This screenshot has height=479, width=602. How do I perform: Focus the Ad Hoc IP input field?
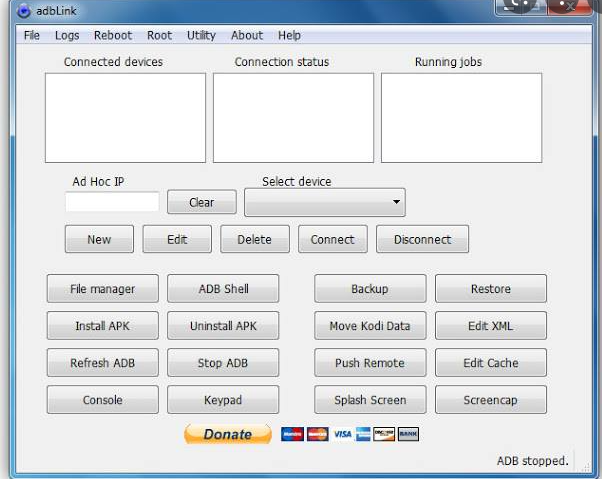click(x=112, y=202)
